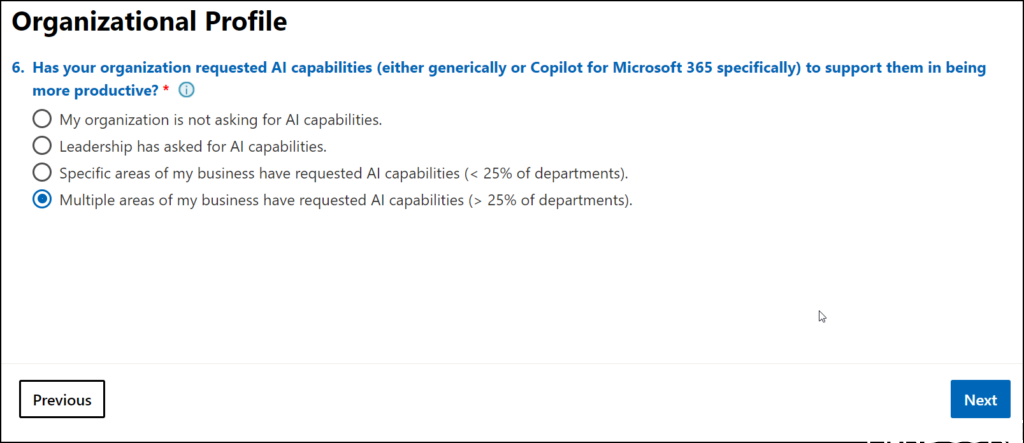Go to the next page with Next
Image resolution: width=1024 pixels, height=443 pixels.
[x=979, y=400]
